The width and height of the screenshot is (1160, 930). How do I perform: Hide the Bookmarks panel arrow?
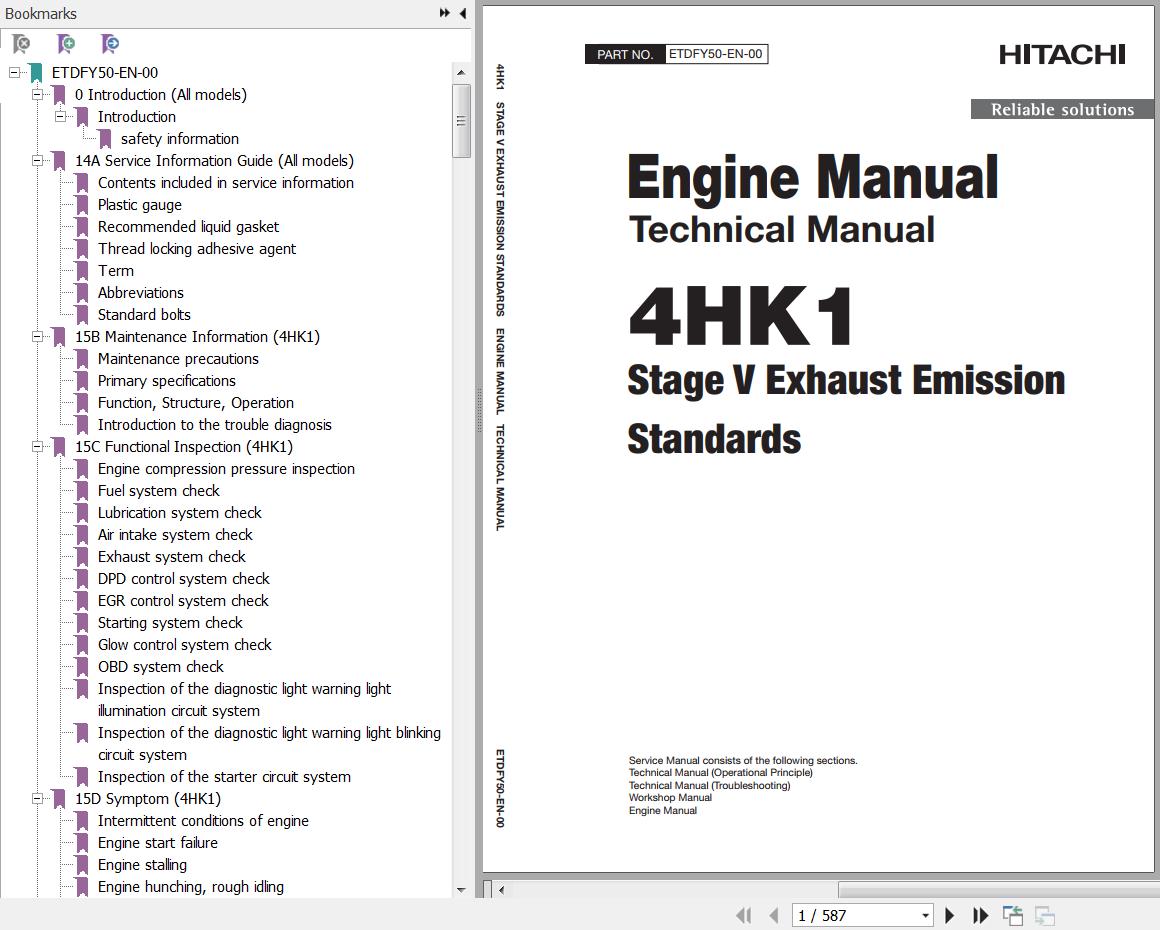click(x=462, y=13)
